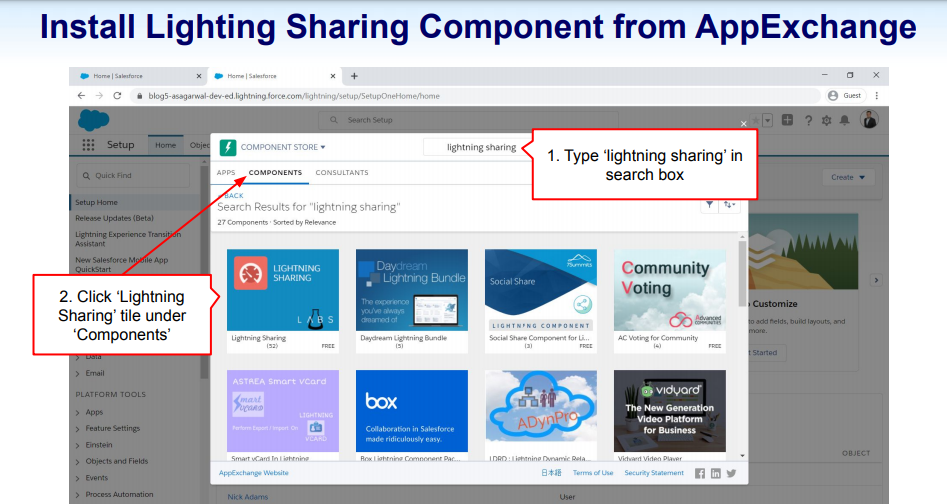The image size is (947, 504).
Task: Switch language with the 日本語 link
Action: pyautogui.click(x=551, y=473)
